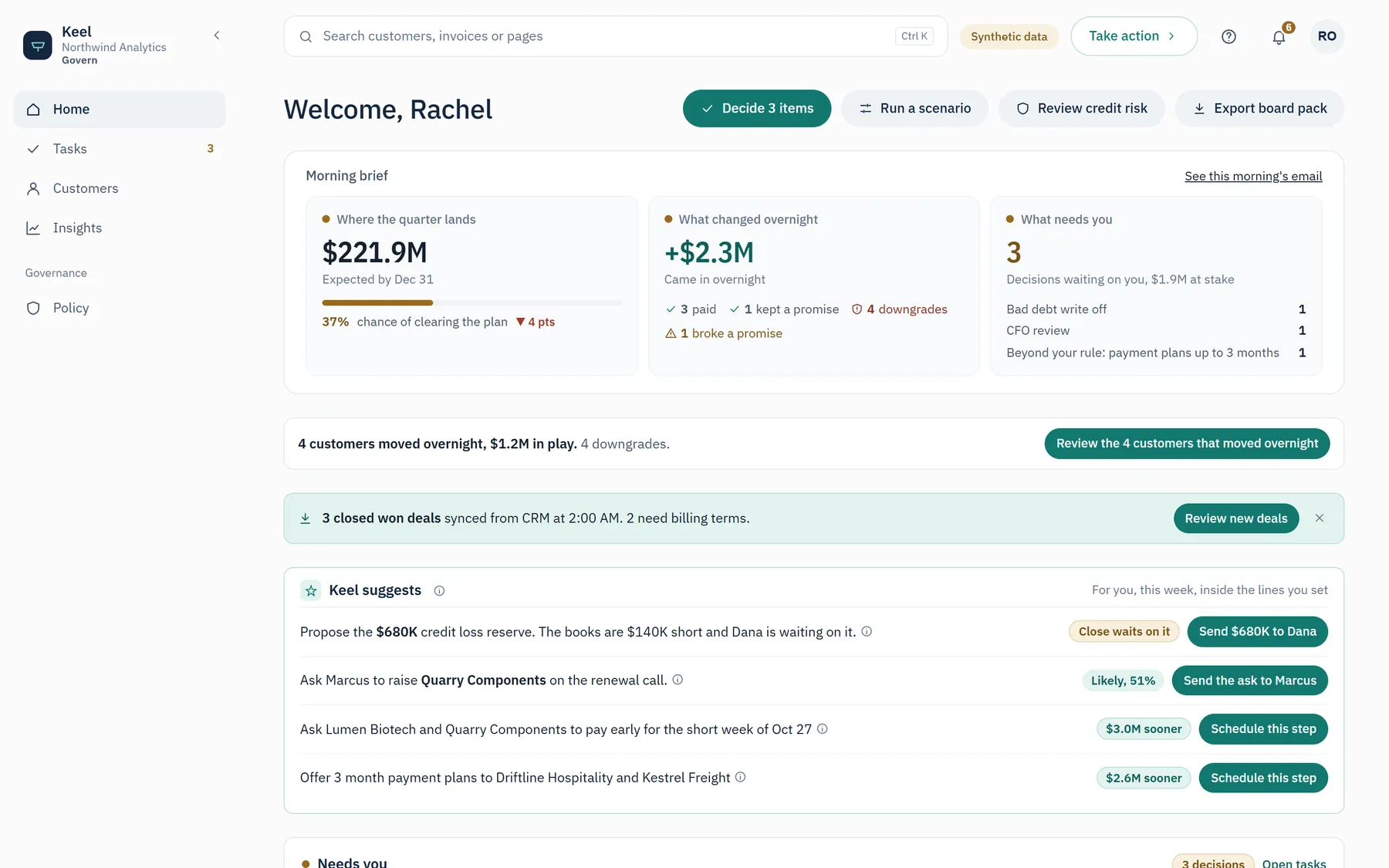Click the CRM sync download icon
The height and width of the screenshot is (868, 1389).
[306, 518]
